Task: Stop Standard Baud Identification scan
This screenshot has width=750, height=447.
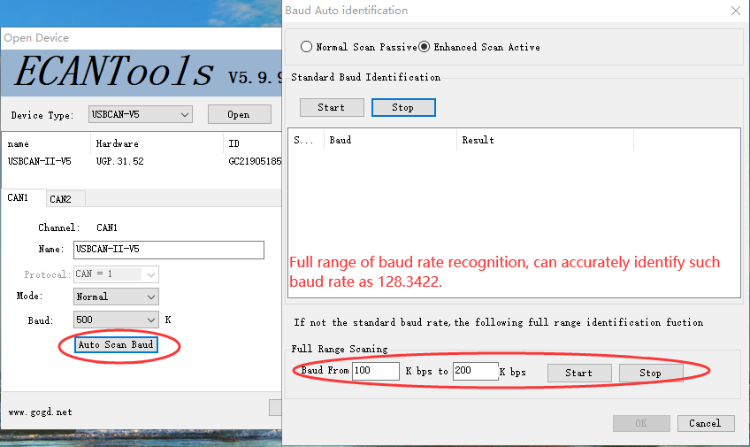Action: tap(403, 108)
